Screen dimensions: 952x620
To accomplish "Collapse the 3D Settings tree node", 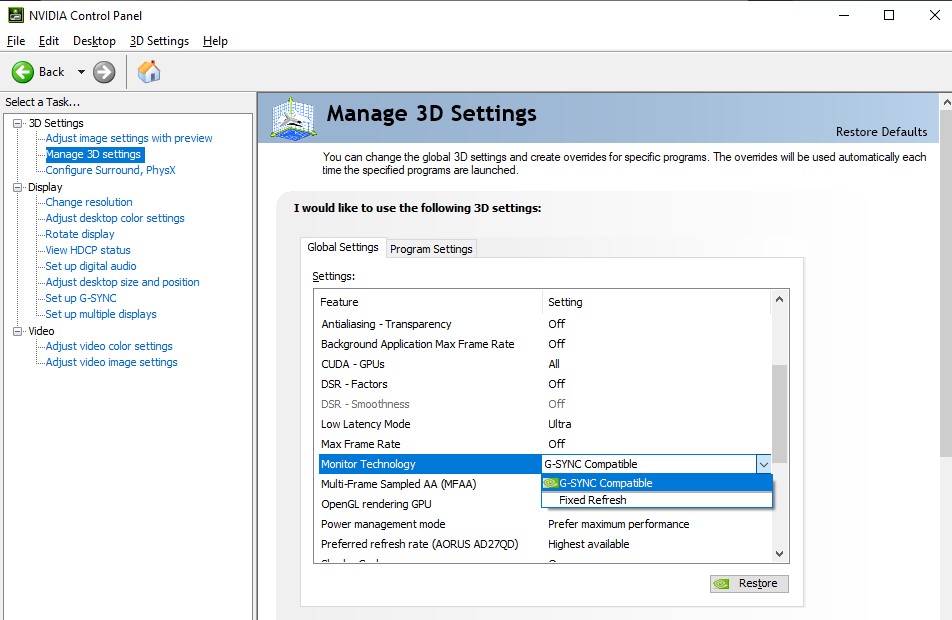I will click(18, 123).
